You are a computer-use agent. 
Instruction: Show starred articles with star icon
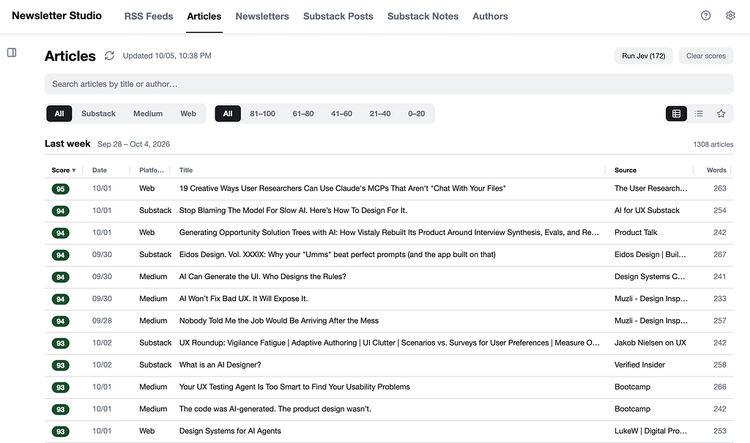[x=721, y=113]
